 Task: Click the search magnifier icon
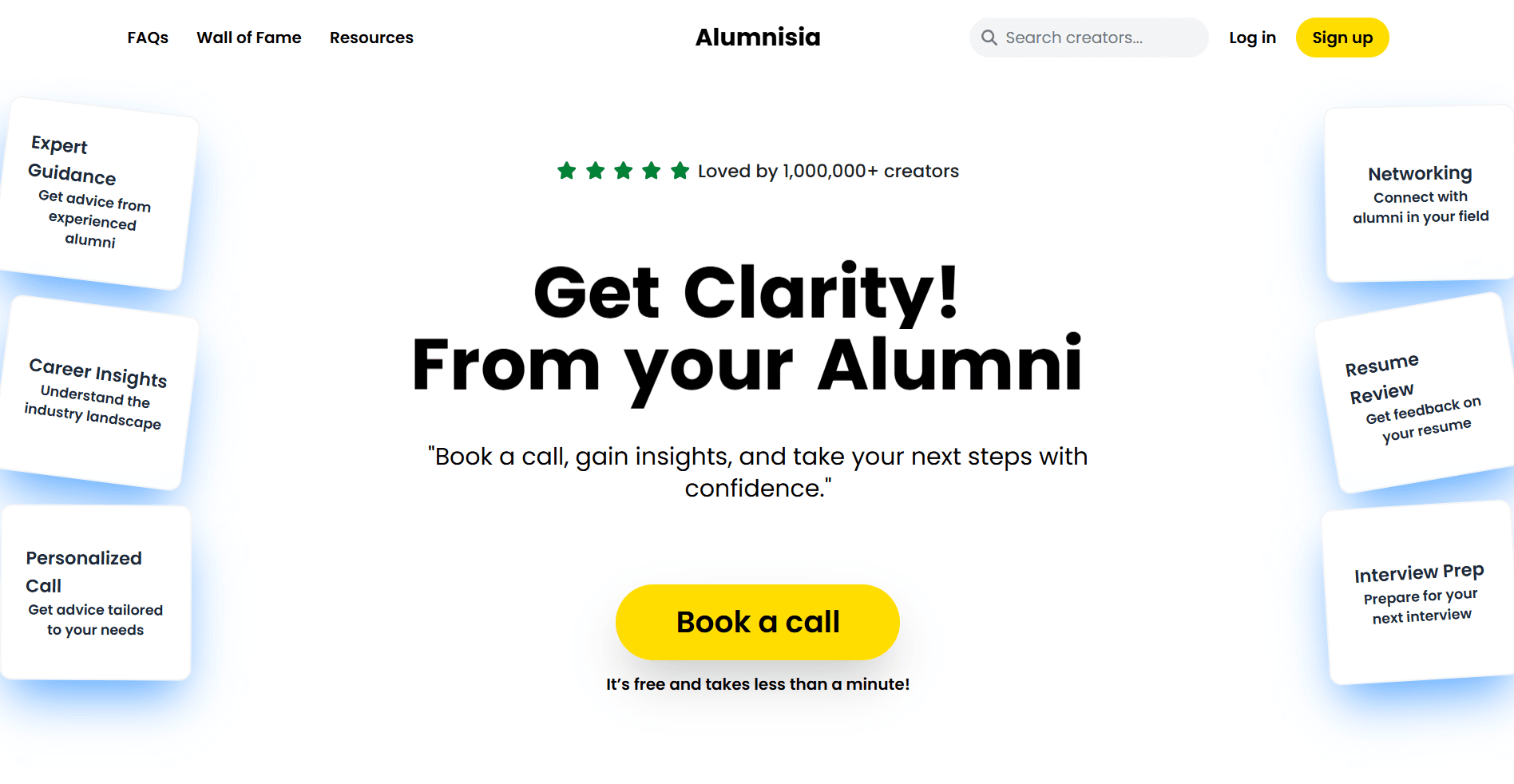pos(989,38)
